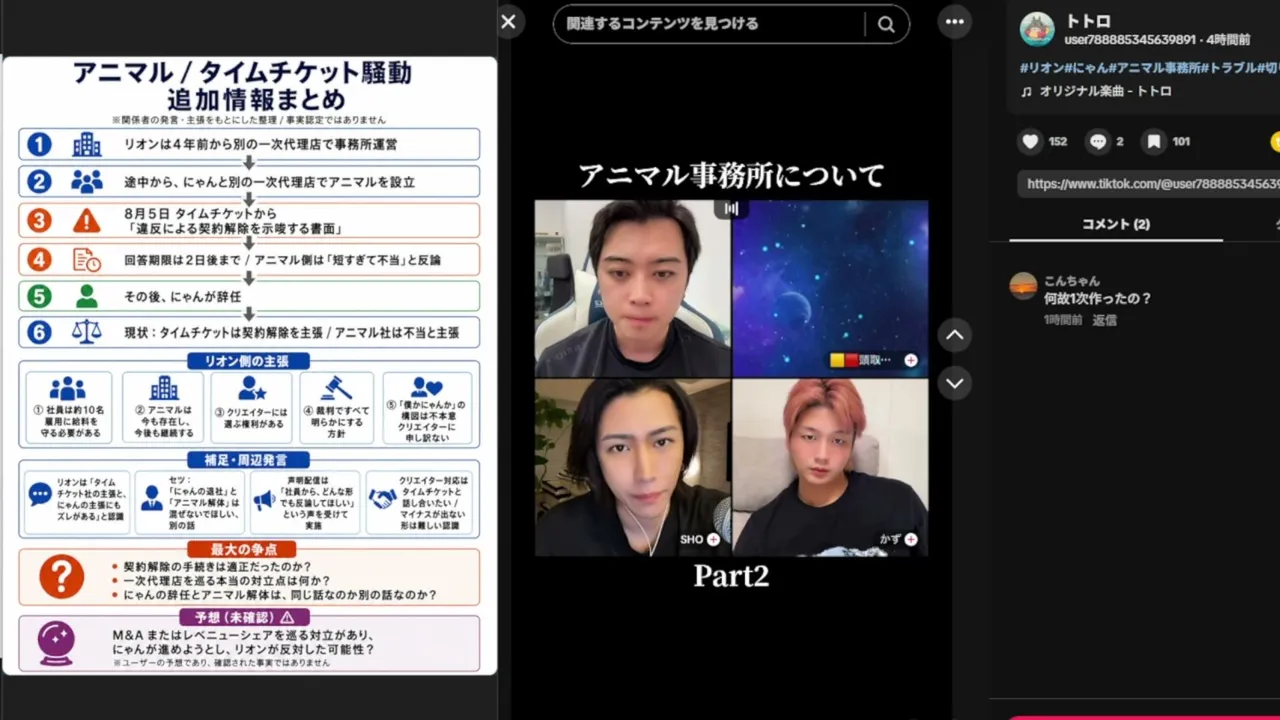Click the video title アニマル事務所について
The height and width of the screenshot is (720, 1280).
tap(731, 175)
